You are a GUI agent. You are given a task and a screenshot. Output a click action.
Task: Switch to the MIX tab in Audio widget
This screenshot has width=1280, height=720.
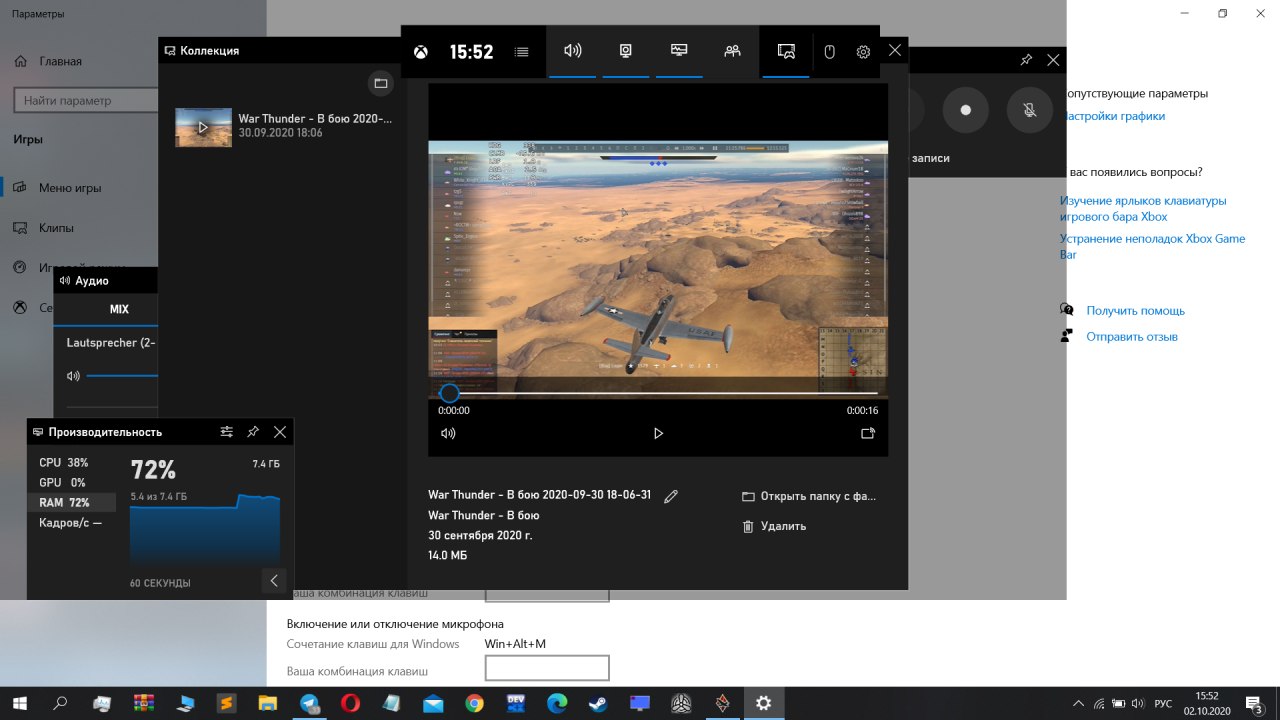(x=119, y=310)
